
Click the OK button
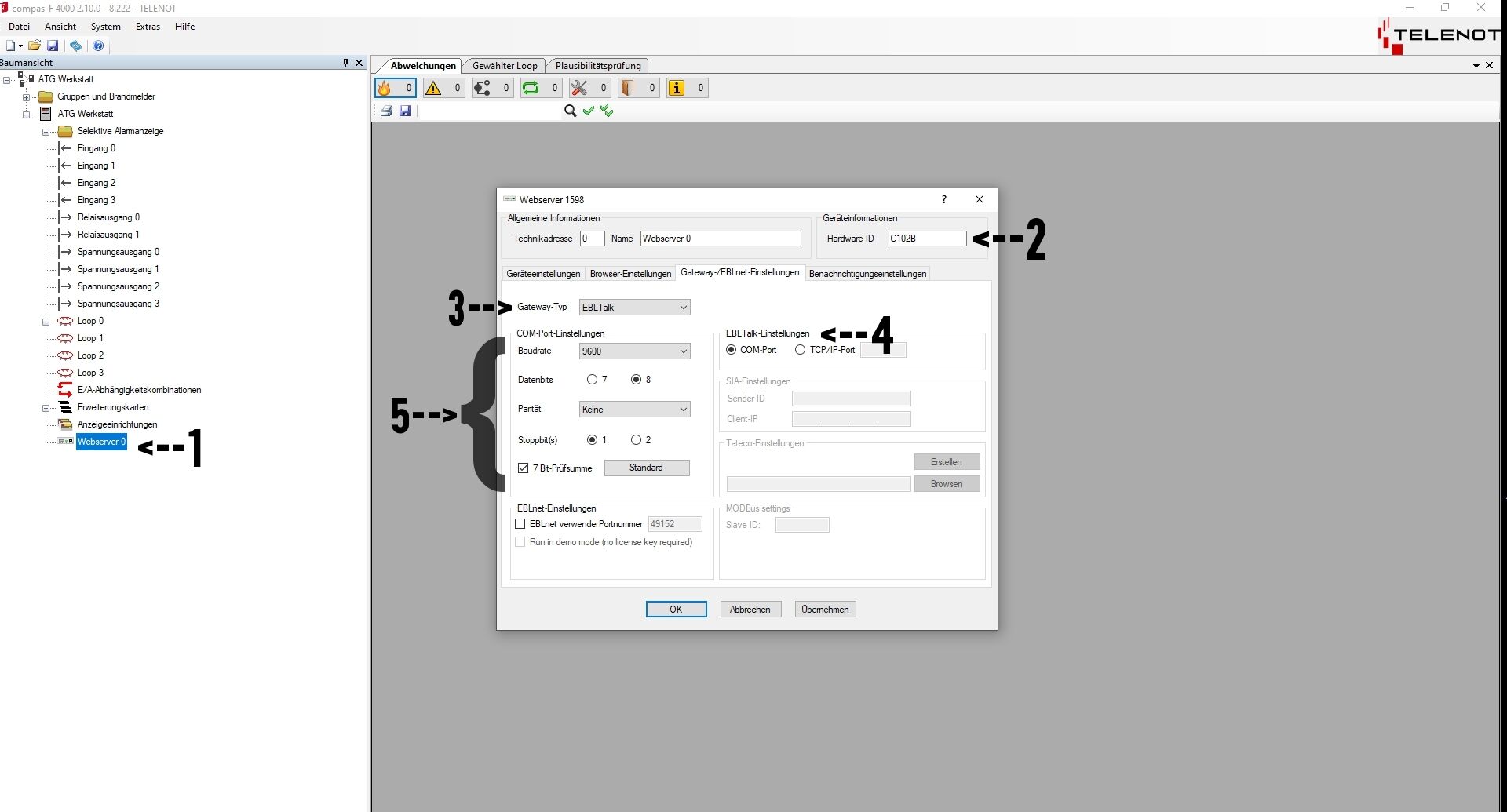point(676,610)
